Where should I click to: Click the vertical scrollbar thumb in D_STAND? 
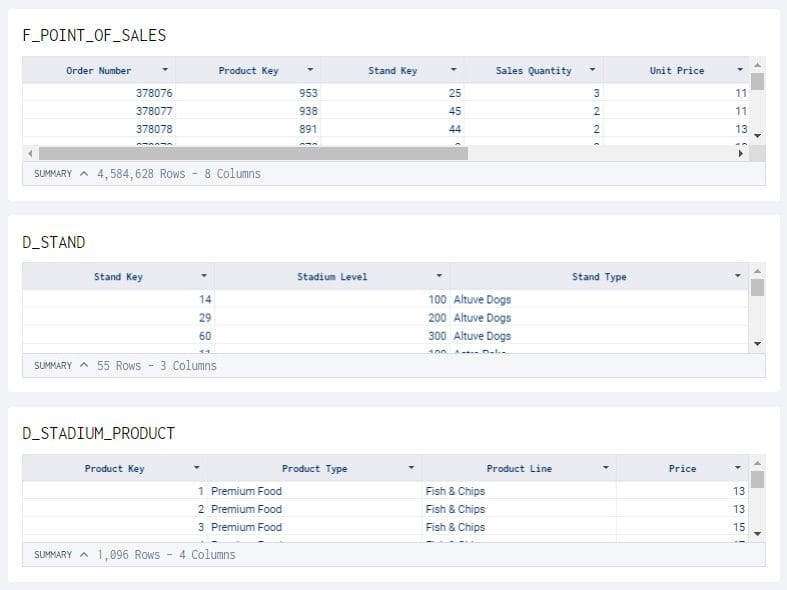tap(757, 287)
